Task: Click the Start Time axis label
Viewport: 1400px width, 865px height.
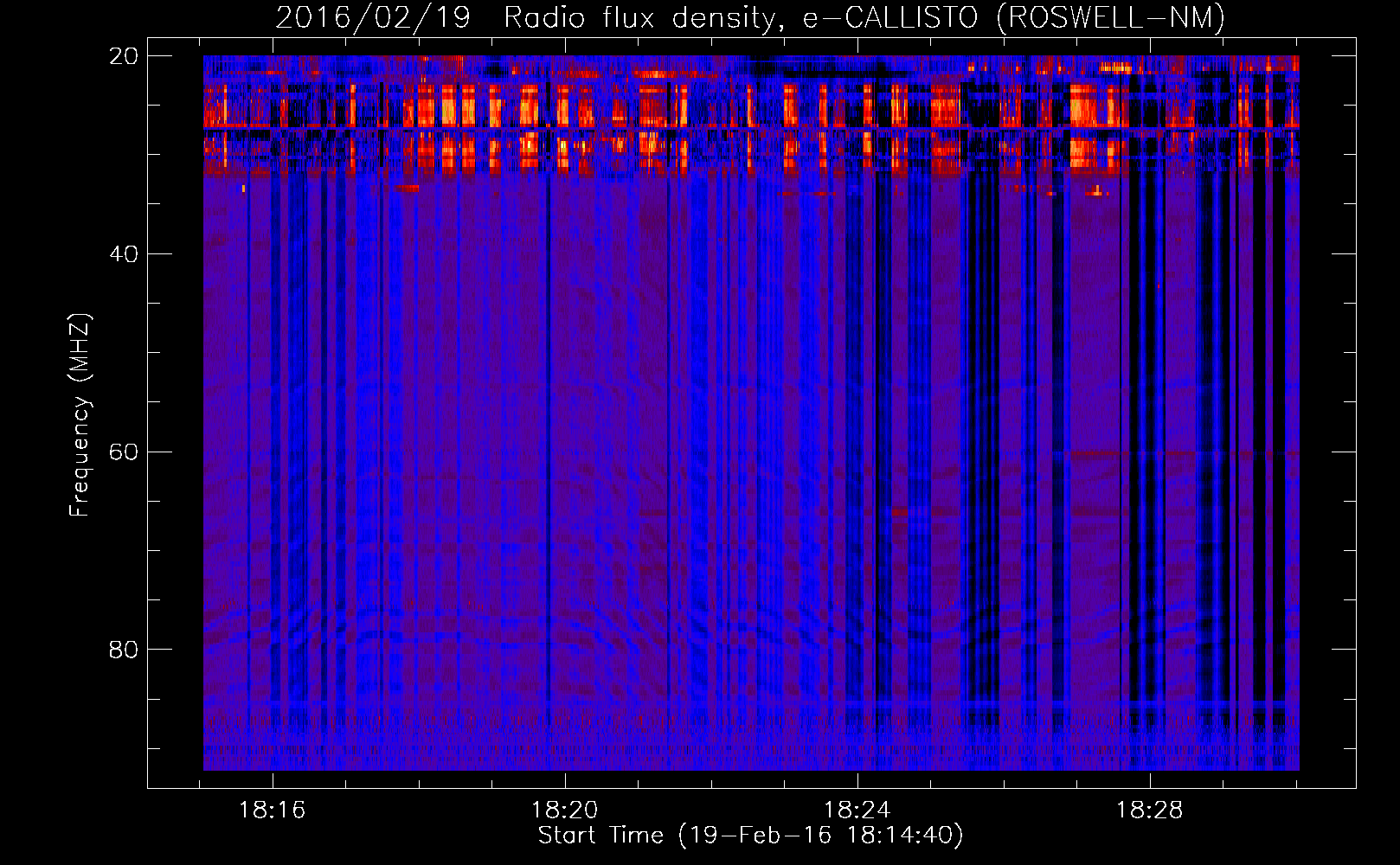Action: [x=750, y=836]
